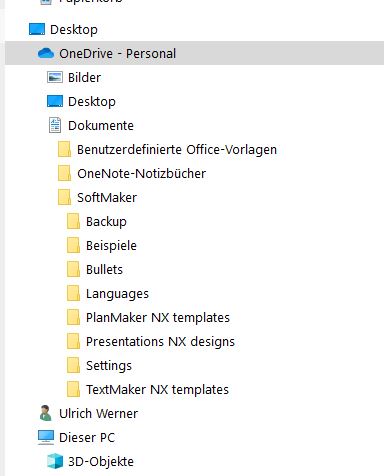The image size is (384, 476).
Task: Click the Presentations NX designs folder icon
Action: pos(73,341)
